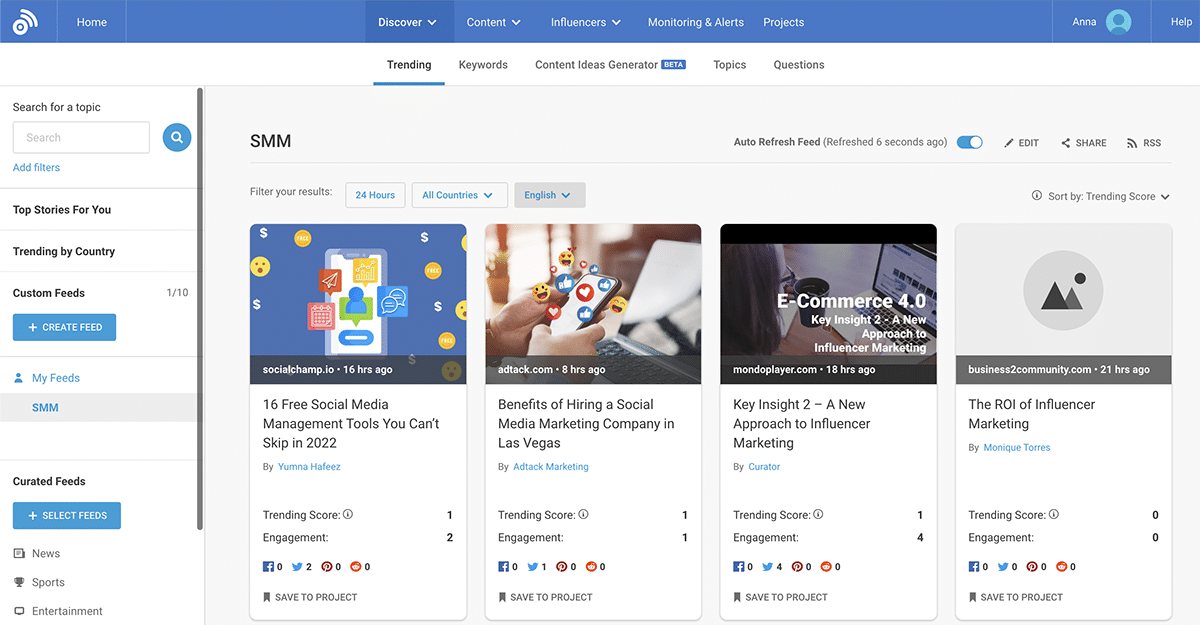Image resolution: width=1200 pixels, height=625 pixels.
Task: Click author link Adtack Marketing
Action: tap(551, 467)
